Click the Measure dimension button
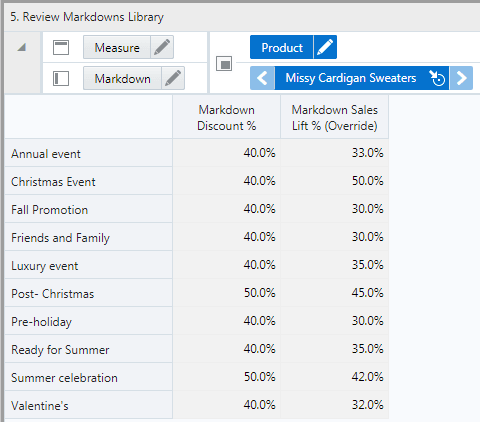The image size is (480, 422). pyautogui.click(x=117, y=47)
